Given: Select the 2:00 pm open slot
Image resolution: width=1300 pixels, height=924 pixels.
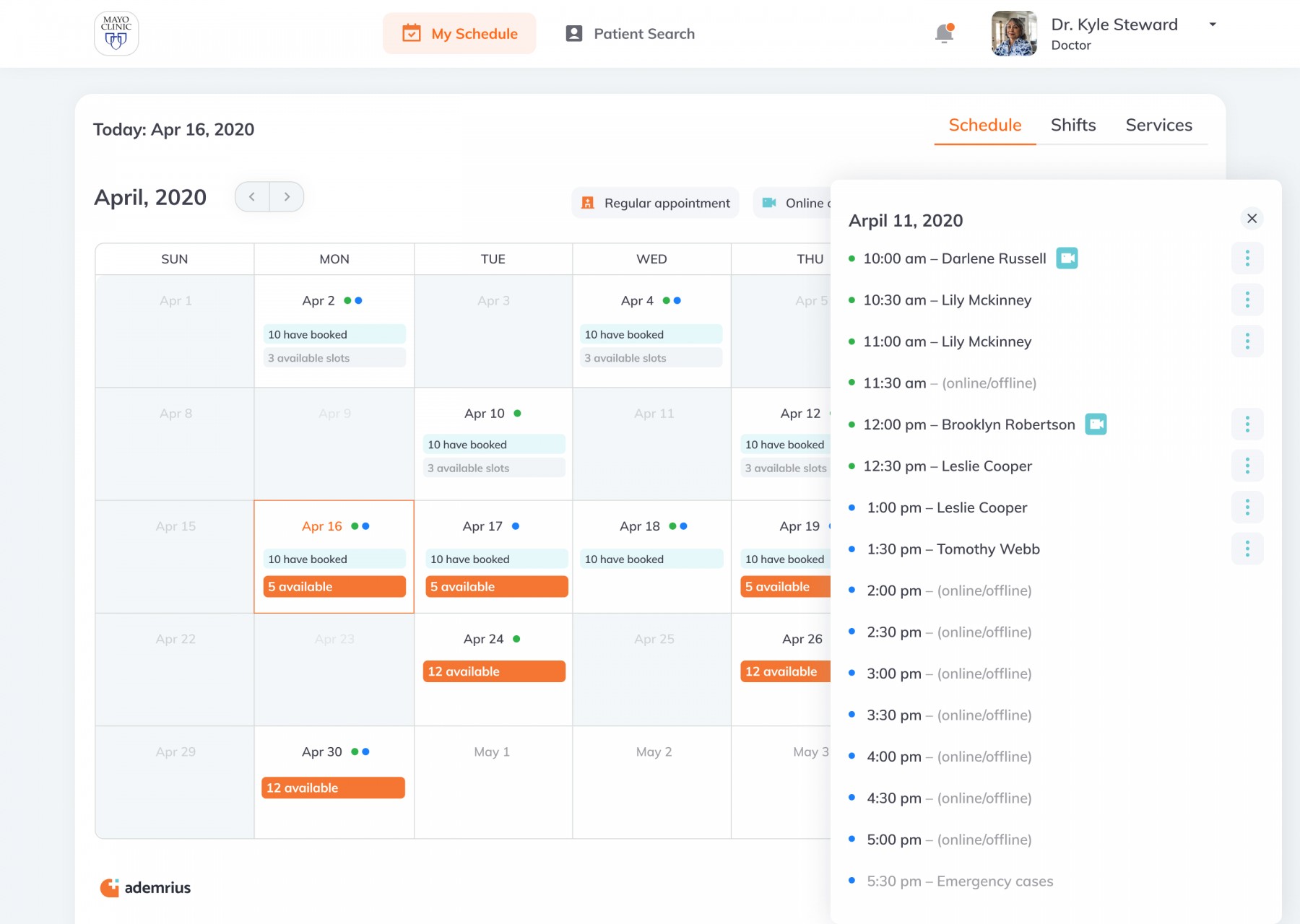Looking at the screenshot, I should [948, 591].
